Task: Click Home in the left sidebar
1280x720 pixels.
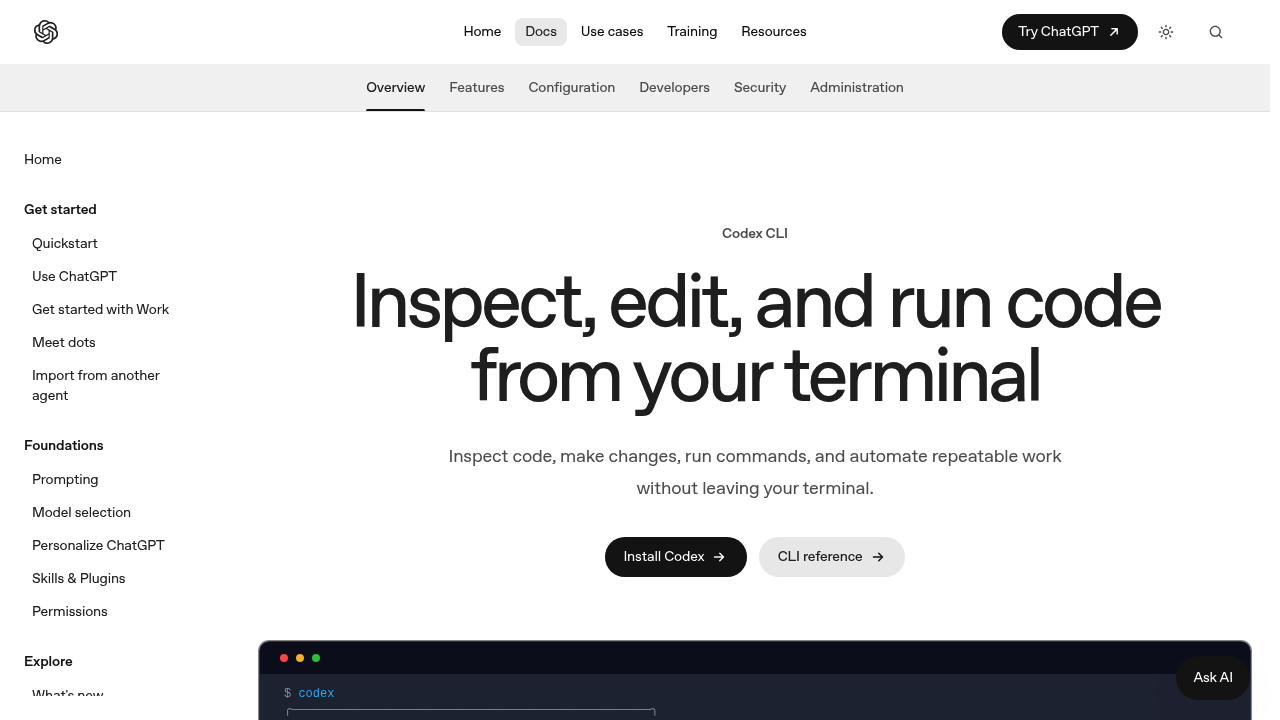Action: pos(43,160)
